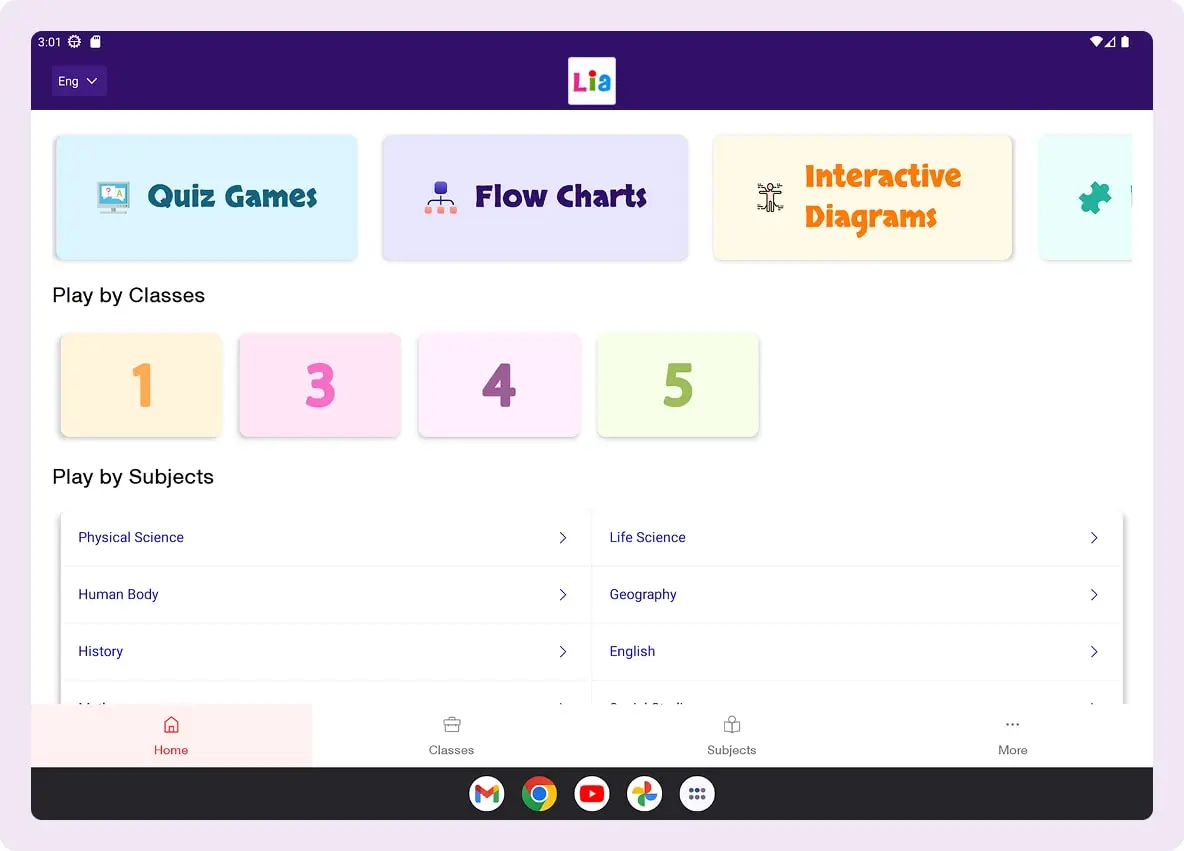Open the Lia logo in header
Viewport: 1184px width, 851px height.
592,81
